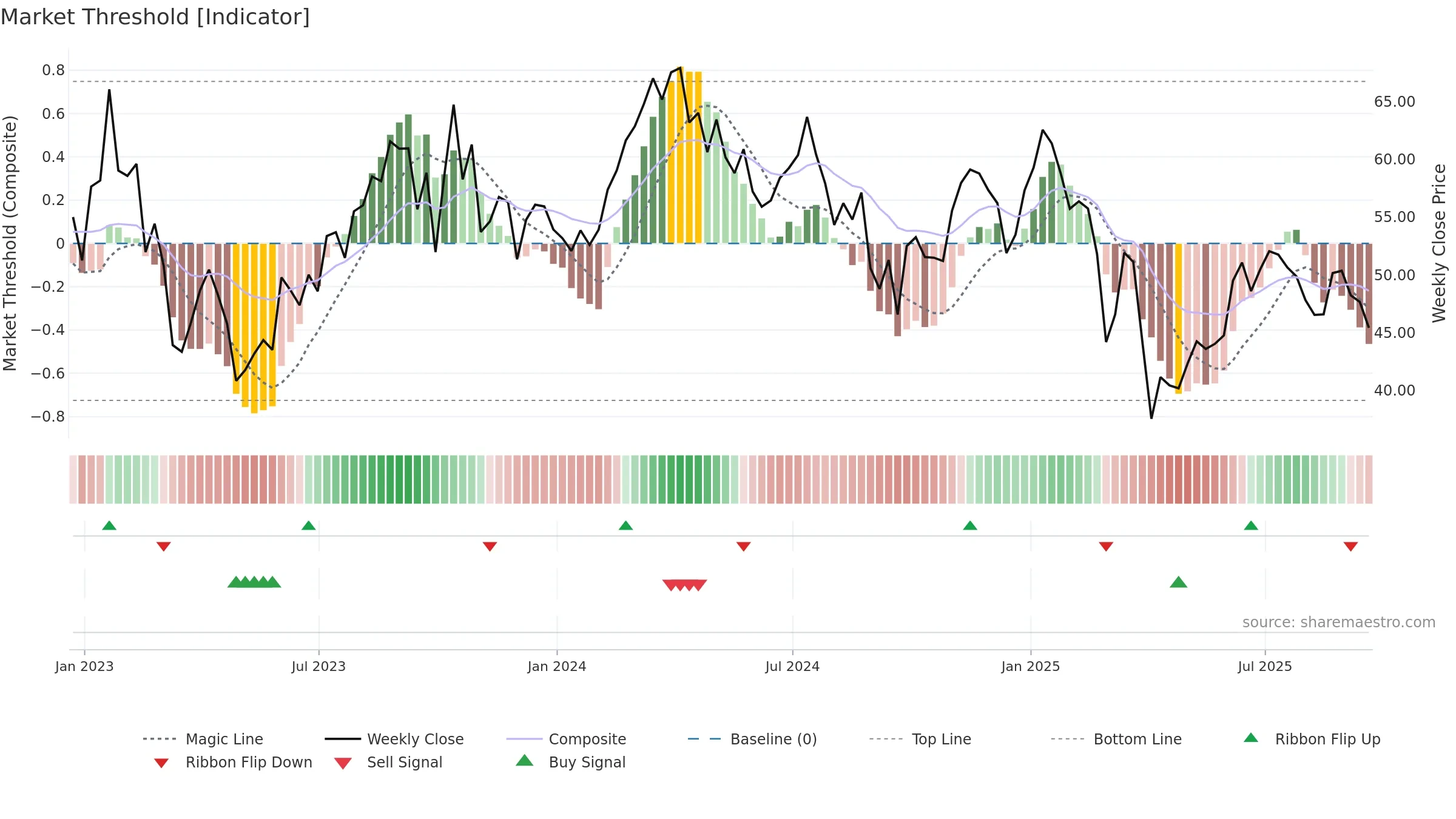This screenshot has height=819, width=1456.
Task: Click the ribbon flip up marker before Jul 2023
Action: [308, 525]
